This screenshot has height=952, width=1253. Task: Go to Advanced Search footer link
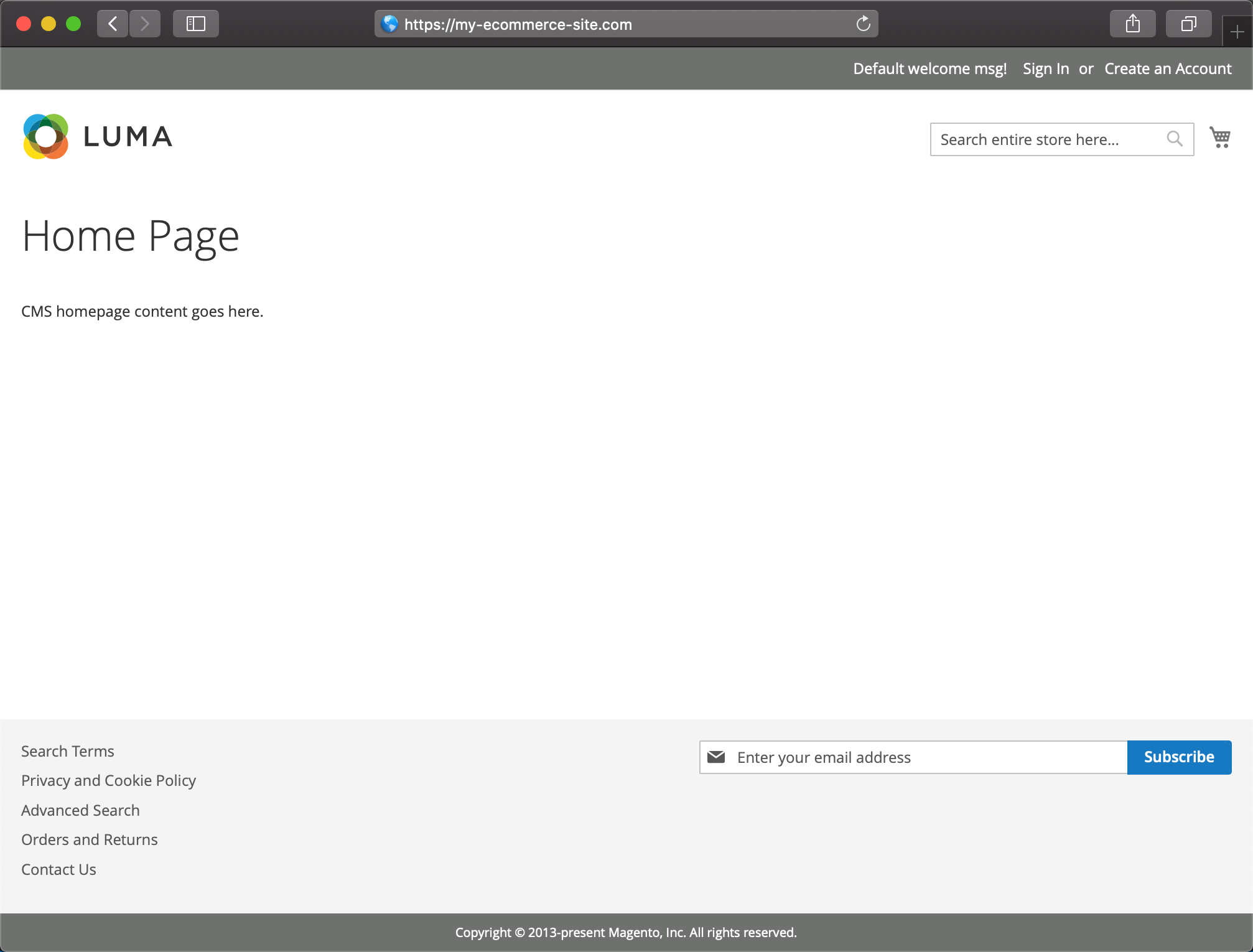pyautogui.click(x=80, y=810)
